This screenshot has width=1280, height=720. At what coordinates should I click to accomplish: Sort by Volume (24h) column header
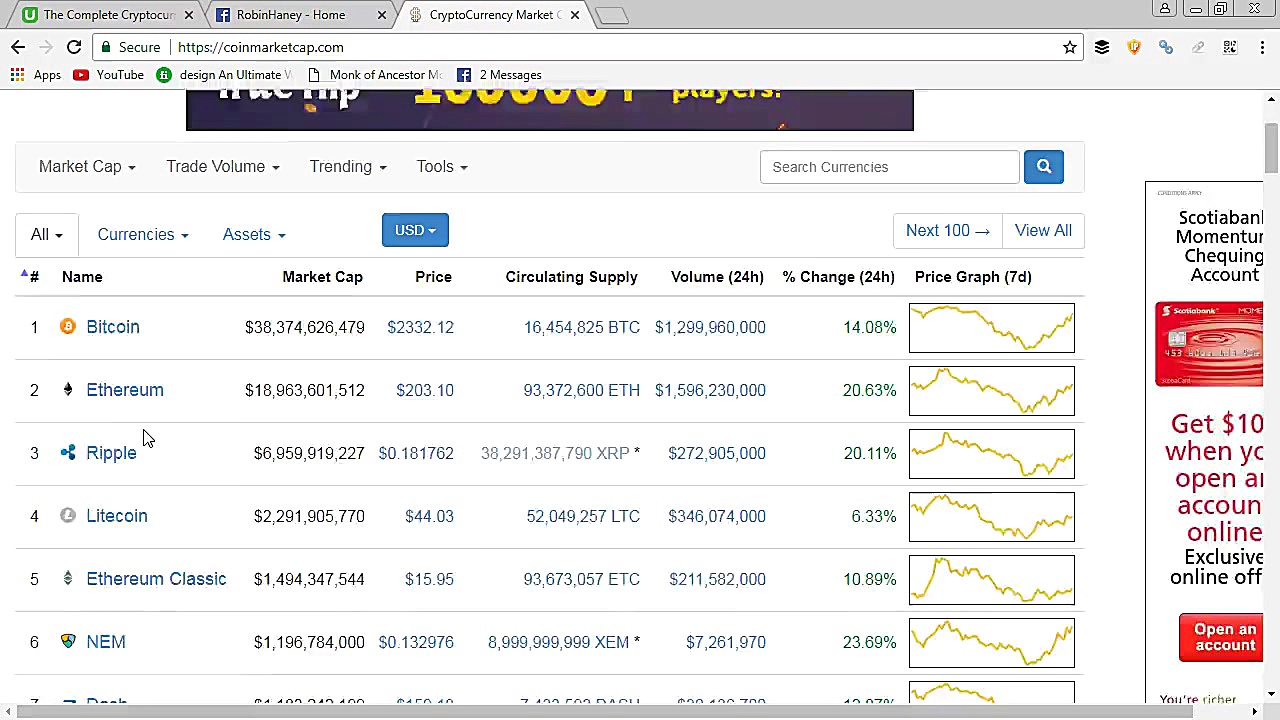[x=717, y=277]
